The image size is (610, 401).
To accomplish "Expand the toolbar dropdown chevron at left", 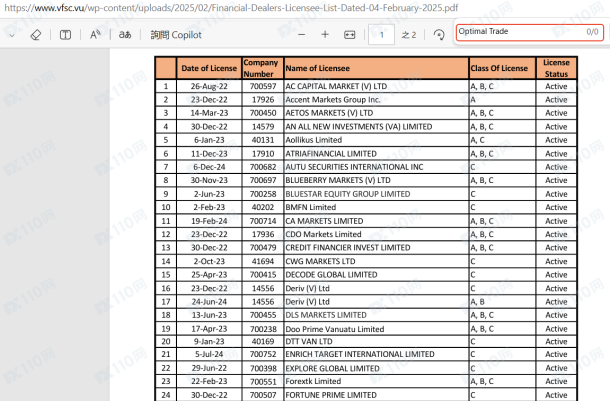I will coord(12,35).
